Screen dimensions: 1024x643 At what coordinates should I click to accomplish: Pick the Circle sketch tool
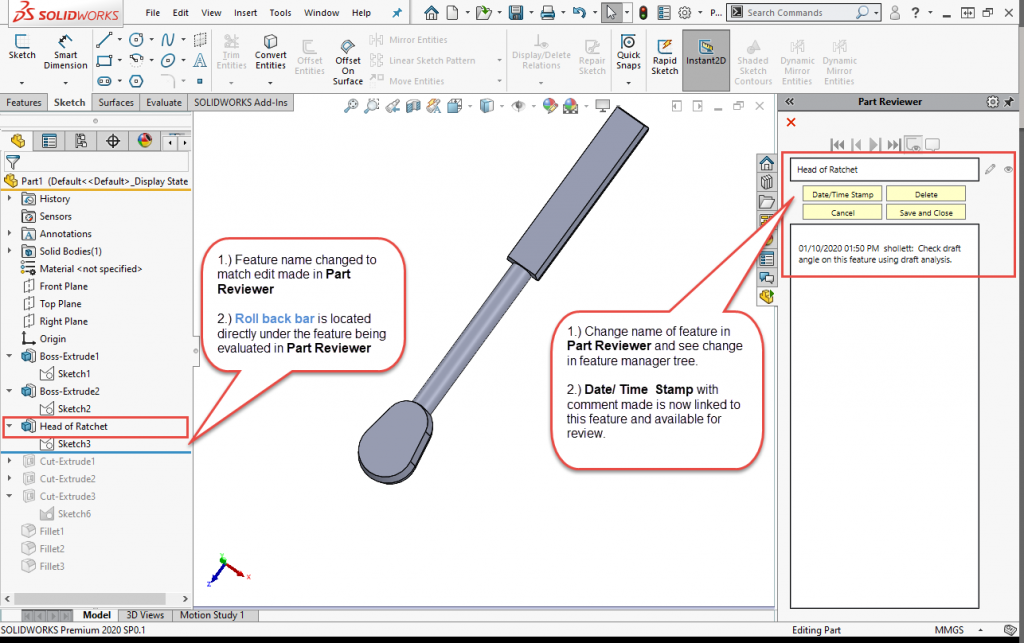136,40
